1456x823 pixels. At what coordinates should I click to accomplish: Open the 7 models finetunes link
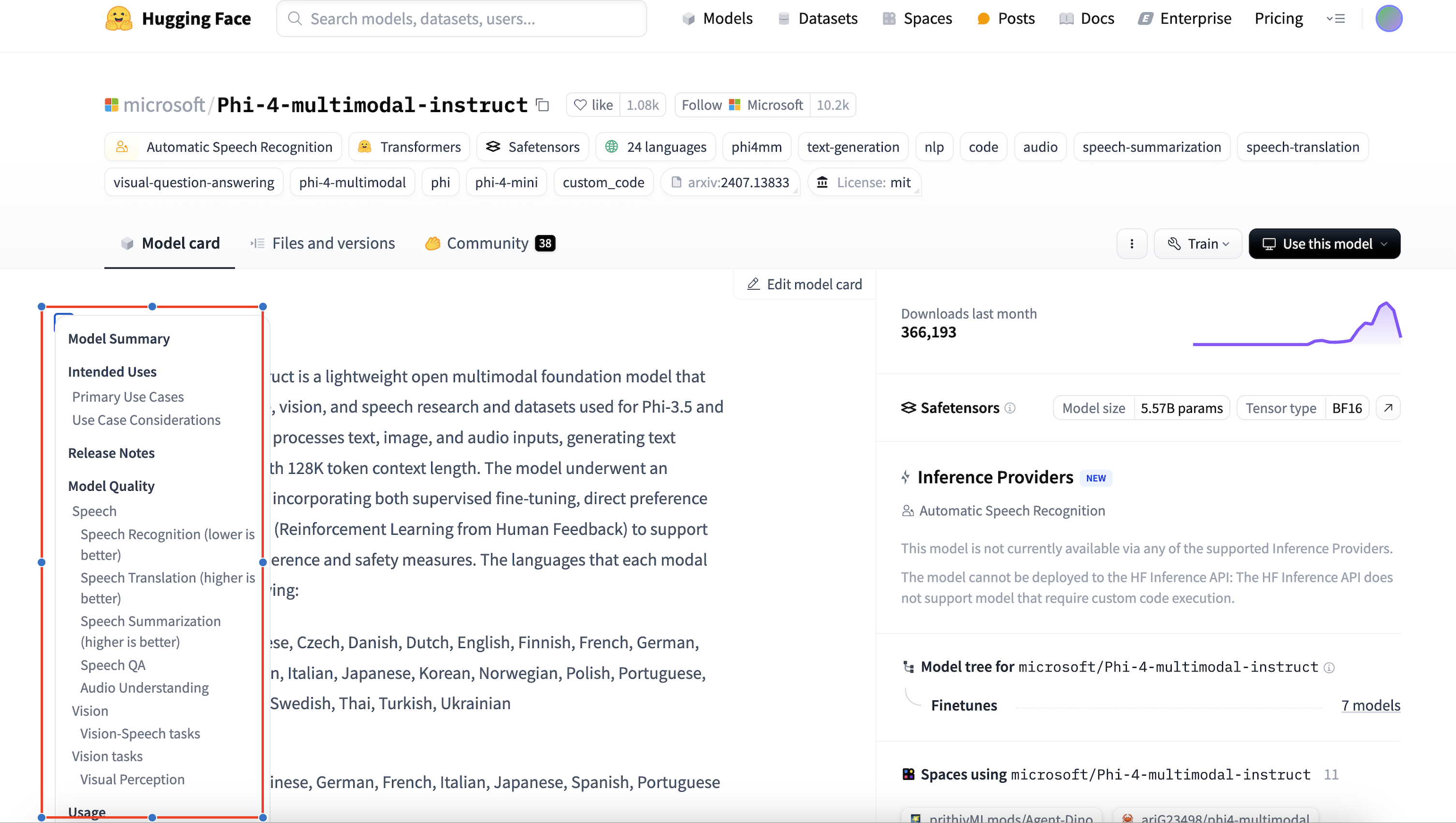point(1370,705)
